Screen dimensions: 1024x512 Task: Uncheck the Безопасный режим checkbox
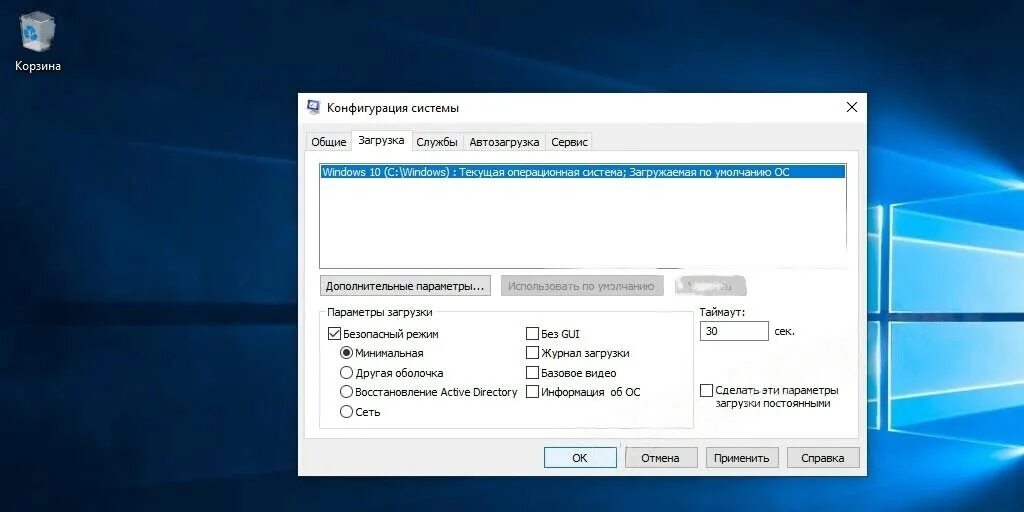point(334,334)
